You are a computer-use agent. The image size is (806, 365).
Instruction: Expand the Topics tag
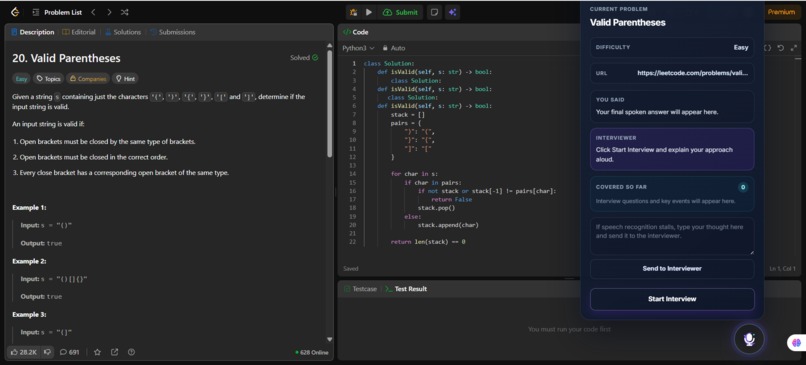[48, 79]
